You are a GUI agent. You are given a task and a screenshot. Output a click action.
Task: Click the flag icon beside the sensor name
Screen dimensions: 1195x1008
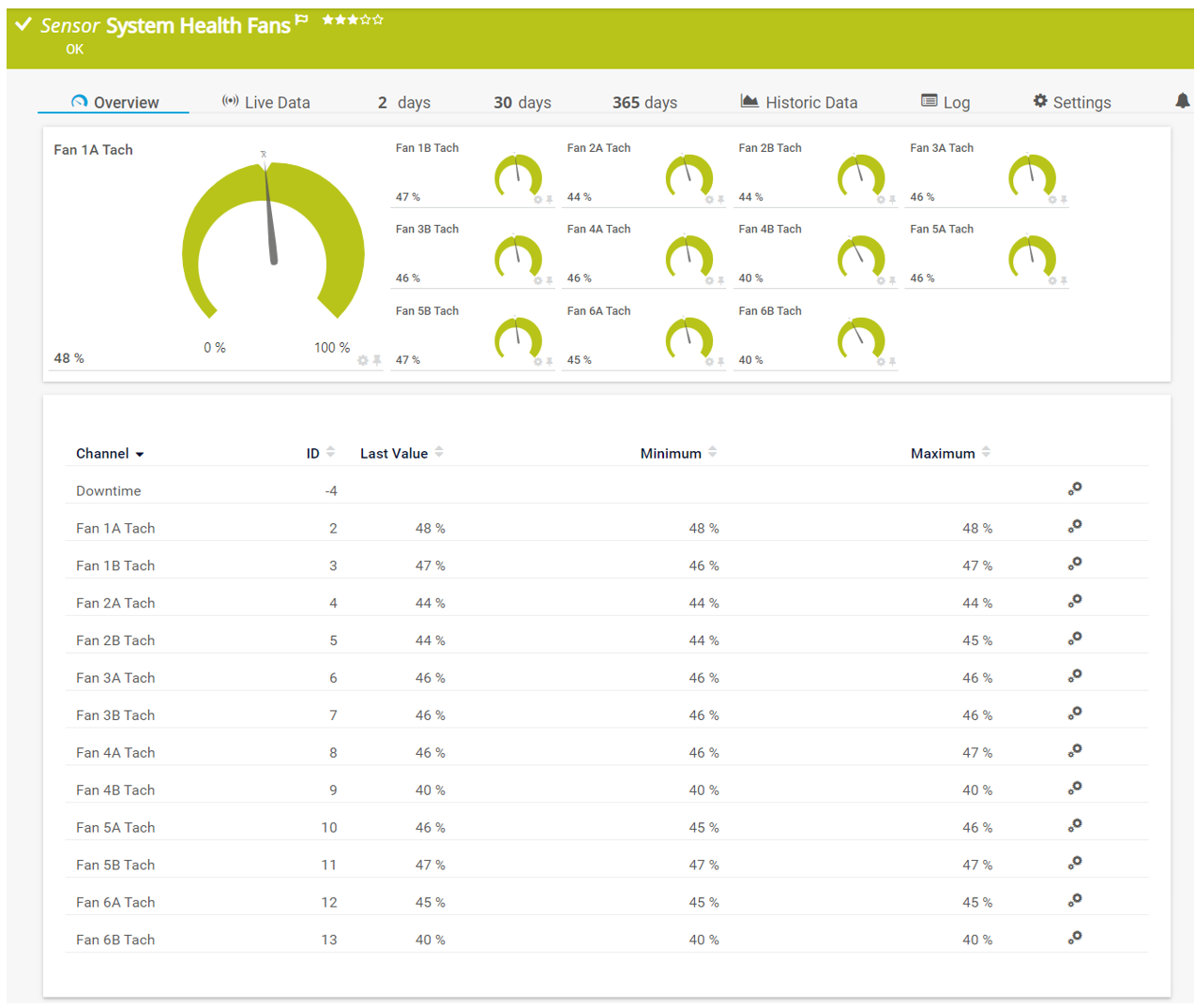(x=301, y=20)
